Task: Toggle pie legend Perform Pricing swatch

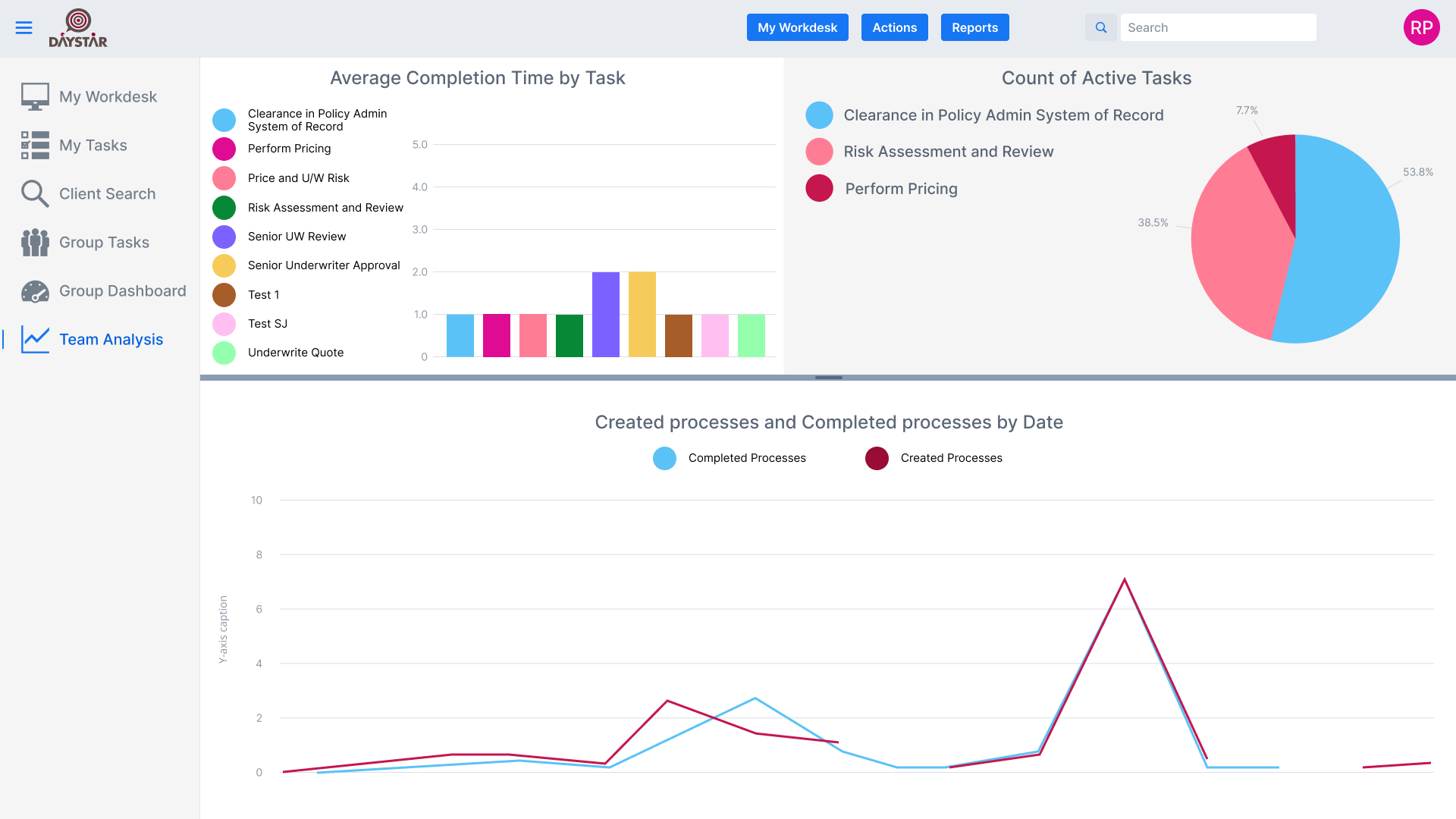Action: 819,188
